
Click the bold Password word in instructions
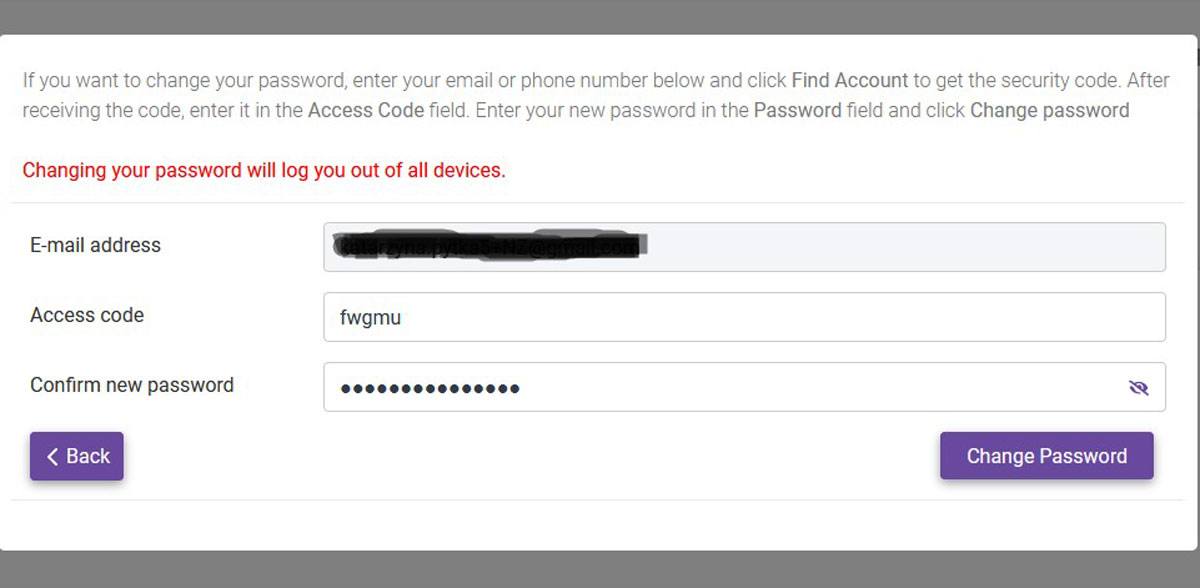[x=797, y=110]
